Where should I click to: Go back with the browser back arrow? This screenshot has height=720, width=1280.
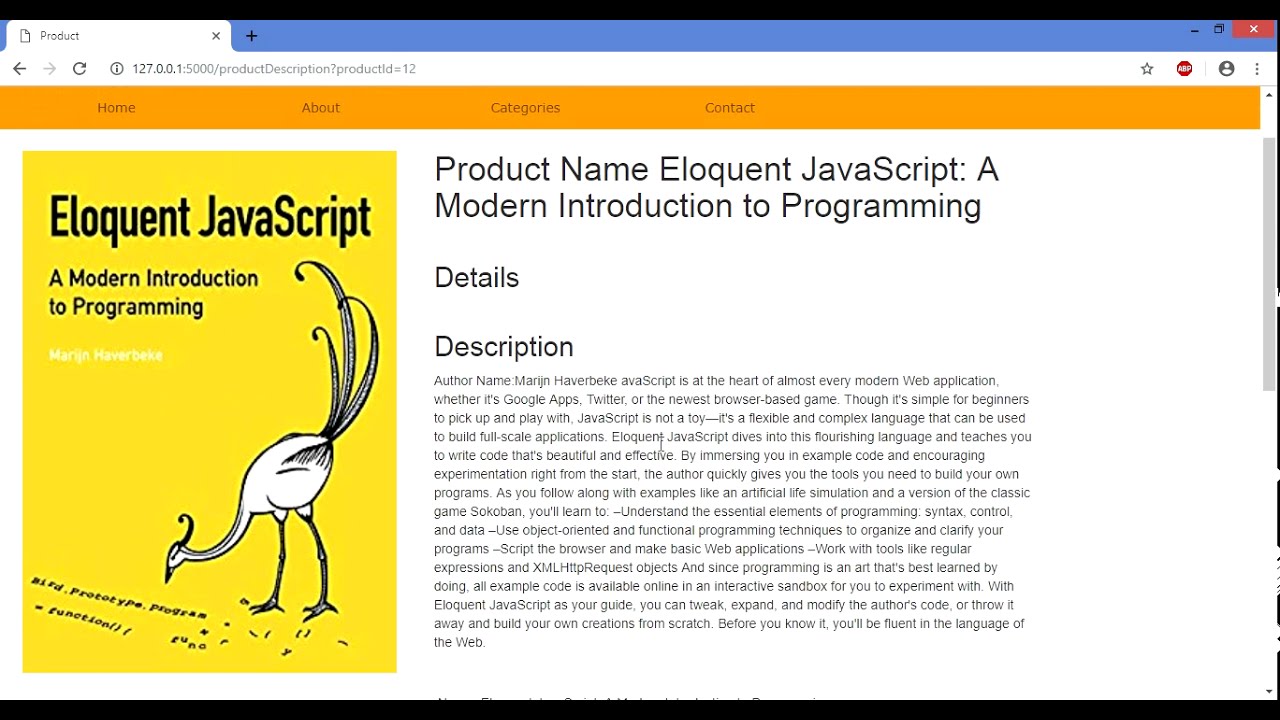pyautogui.click(x=19, y=69)
